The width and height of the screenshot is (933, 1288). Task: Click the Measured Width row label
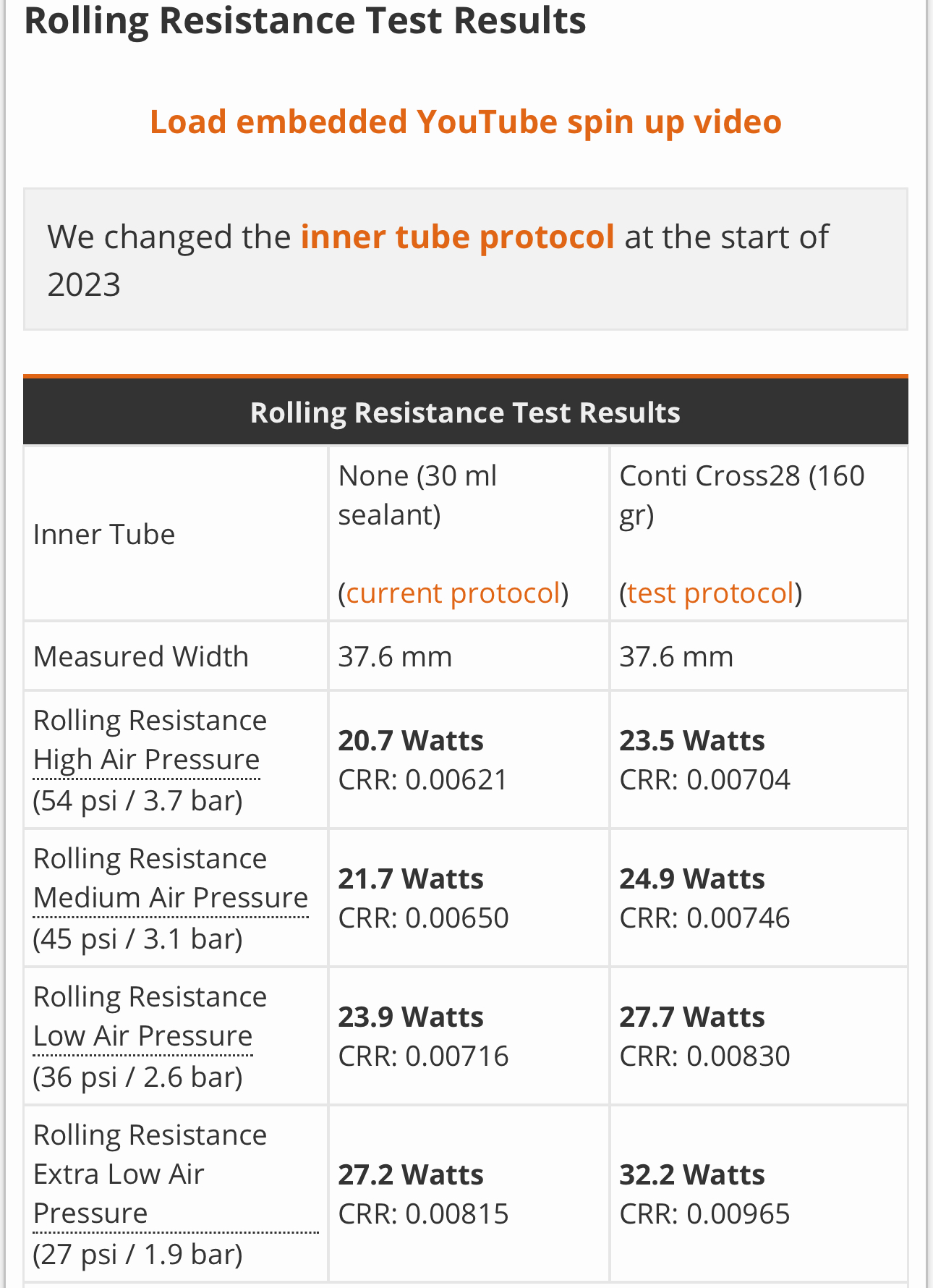(x=141, y=657)
